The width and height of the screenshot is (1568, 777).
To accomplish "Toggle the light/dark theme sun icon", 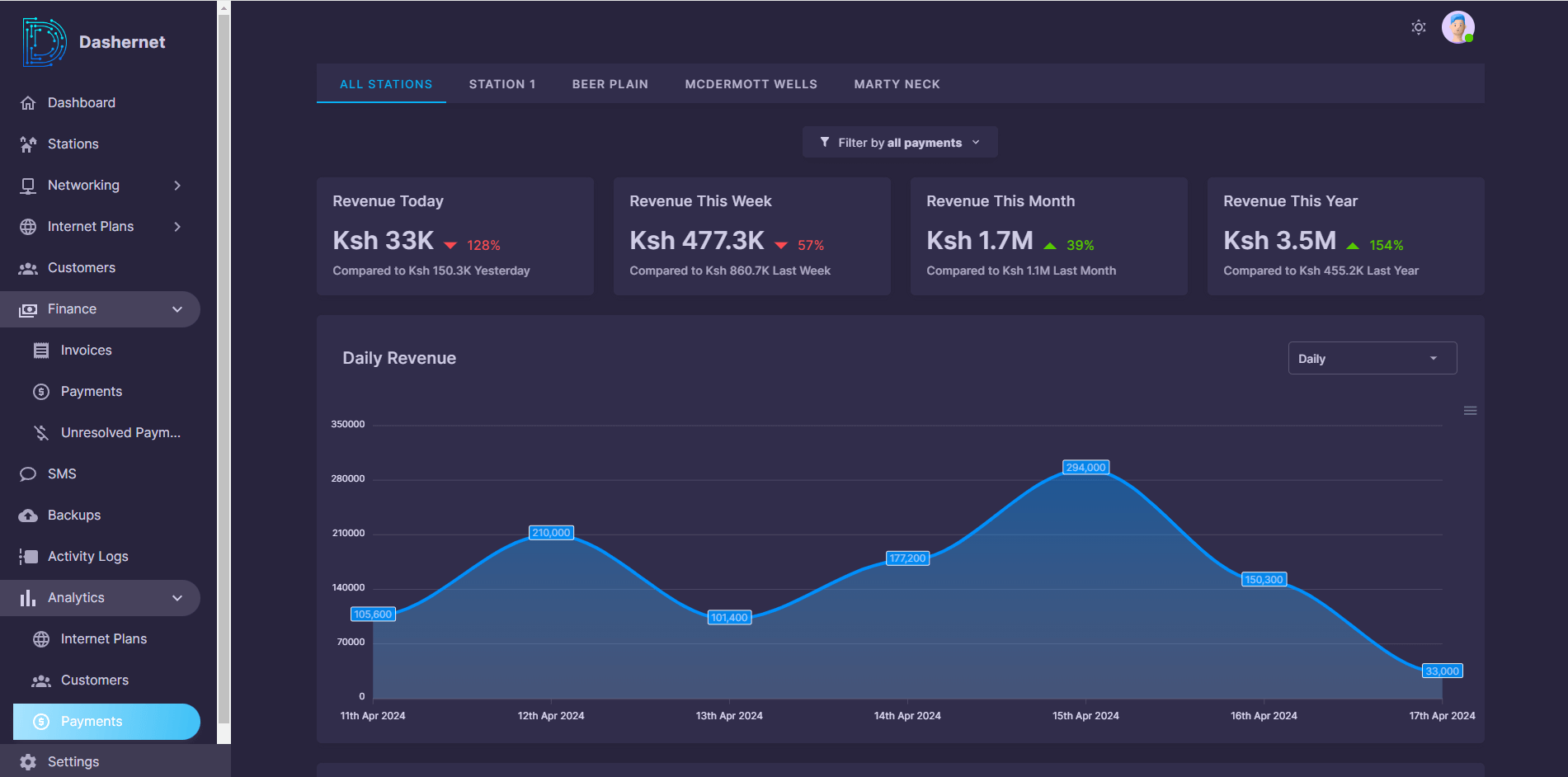I will [x=1418, y=27].
